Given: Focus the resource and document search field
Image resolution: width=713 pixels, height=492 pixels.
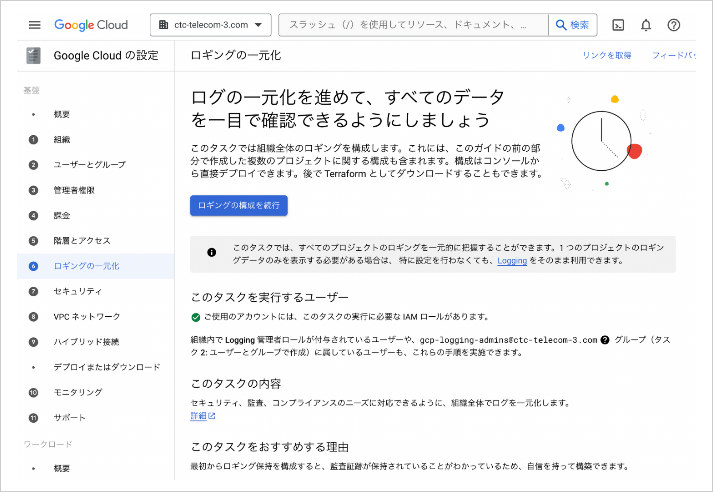Looking at the screenshot, I should pyautogui.click(x=413, y=25).
